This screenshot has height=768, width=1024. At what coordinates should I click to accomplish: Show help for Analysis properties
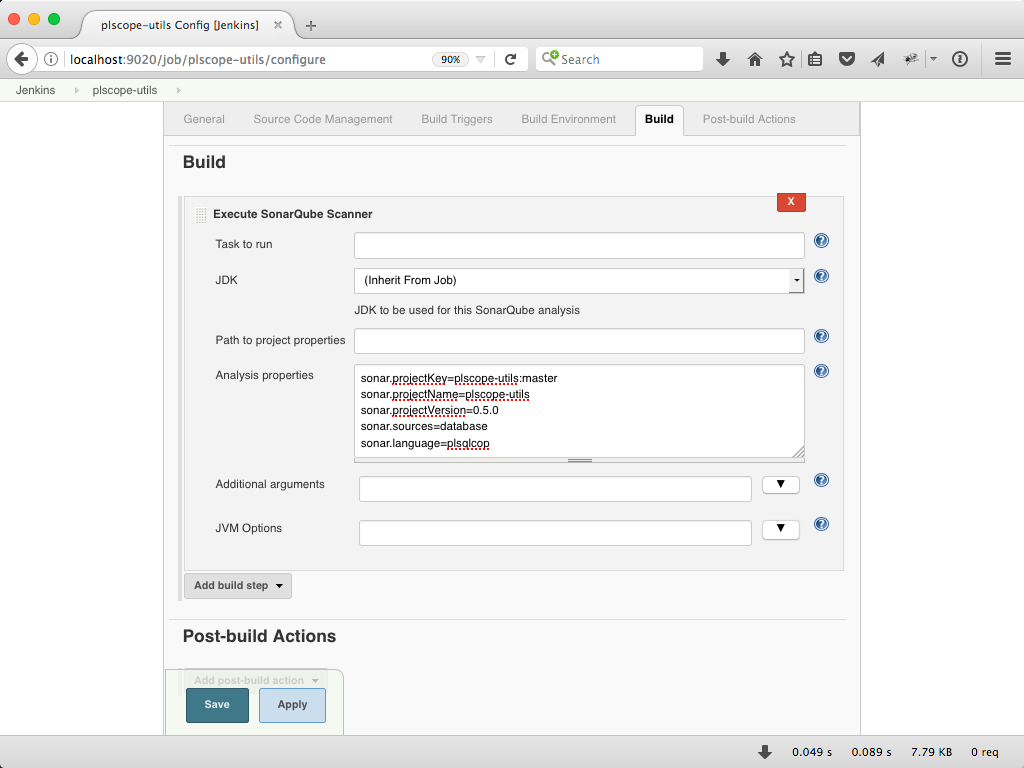coord(822,372)
